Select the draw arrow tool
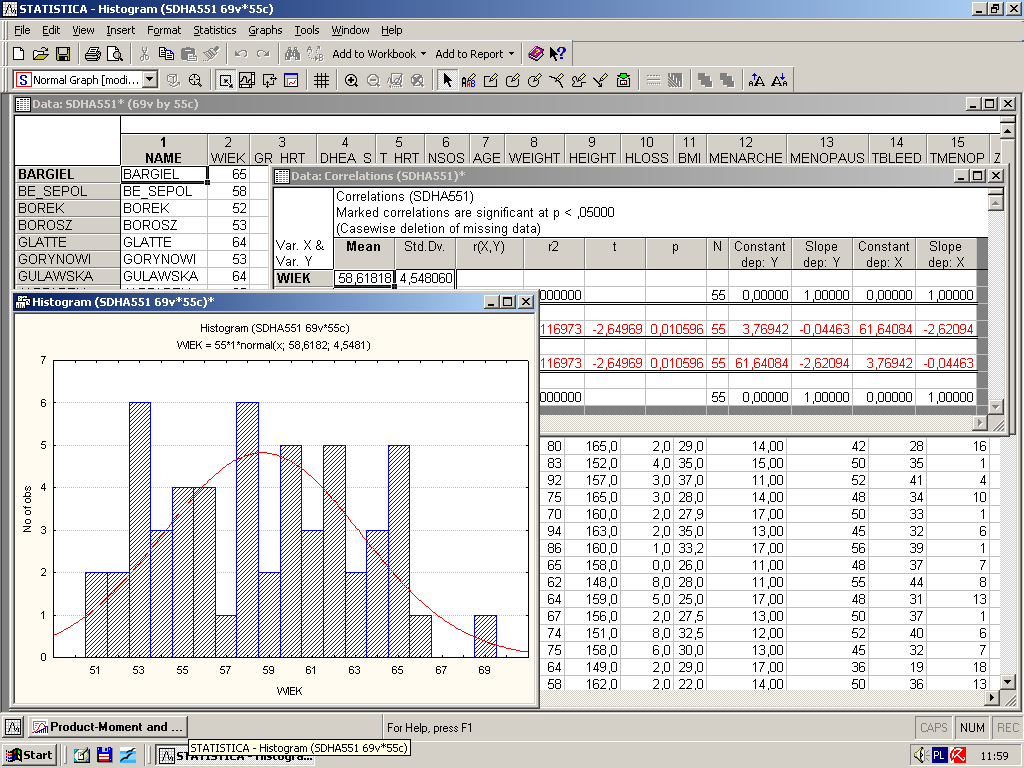 601,80
